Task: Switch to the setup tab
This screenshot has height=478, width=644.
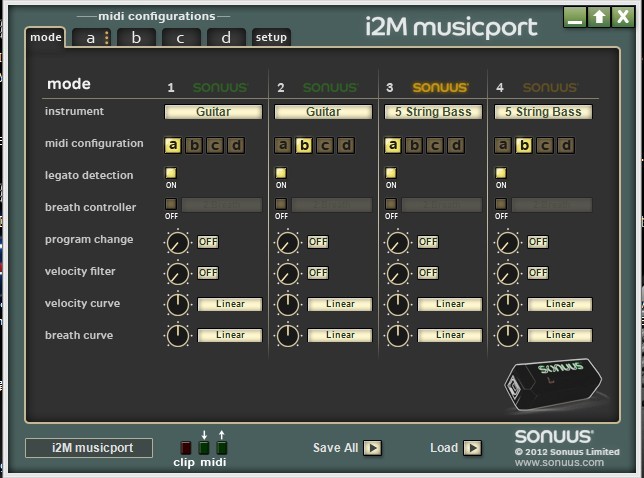Action: [271, 37]
